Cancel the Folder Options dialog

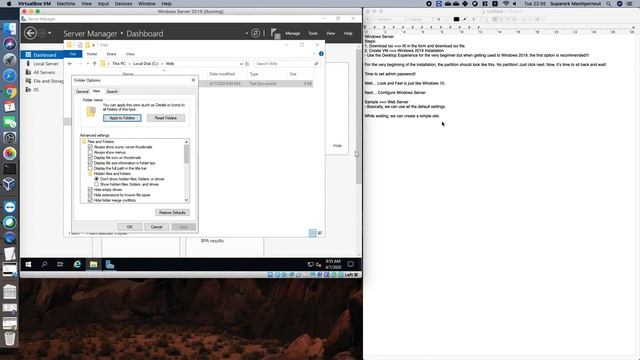tap(156, 227)
